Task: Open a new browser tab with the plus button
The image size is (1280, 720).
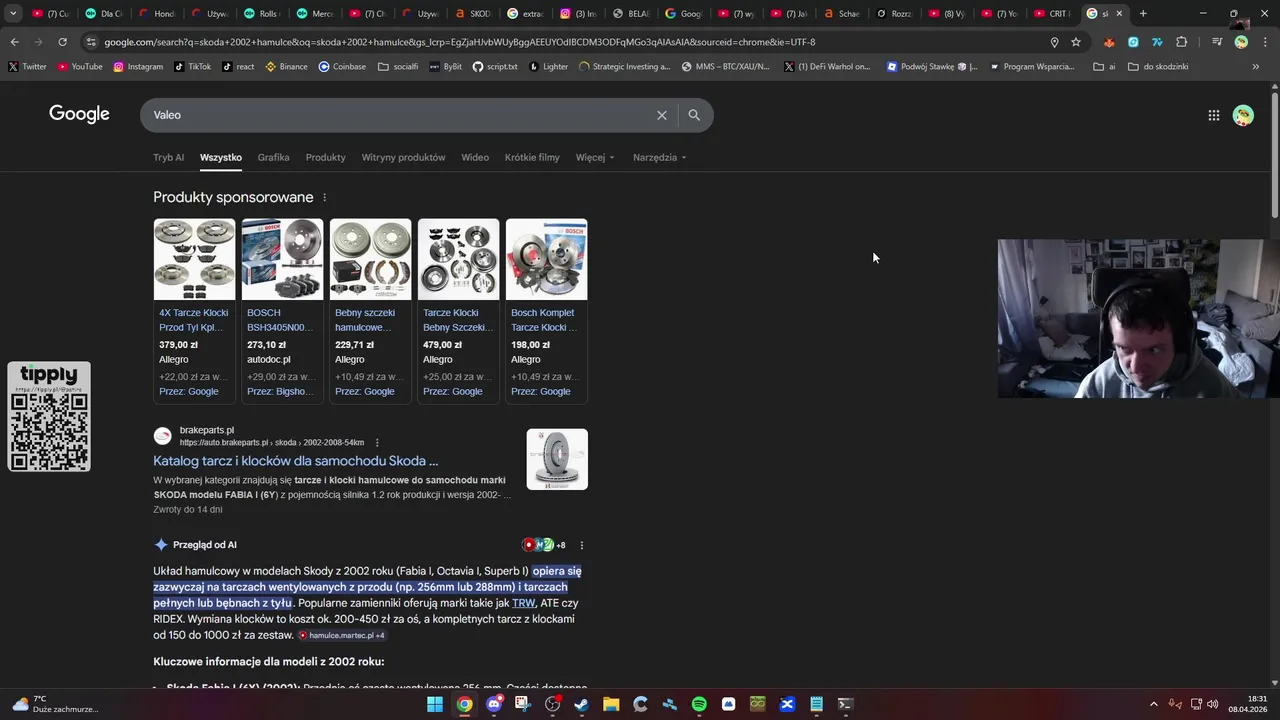Action: [1143, 13]
